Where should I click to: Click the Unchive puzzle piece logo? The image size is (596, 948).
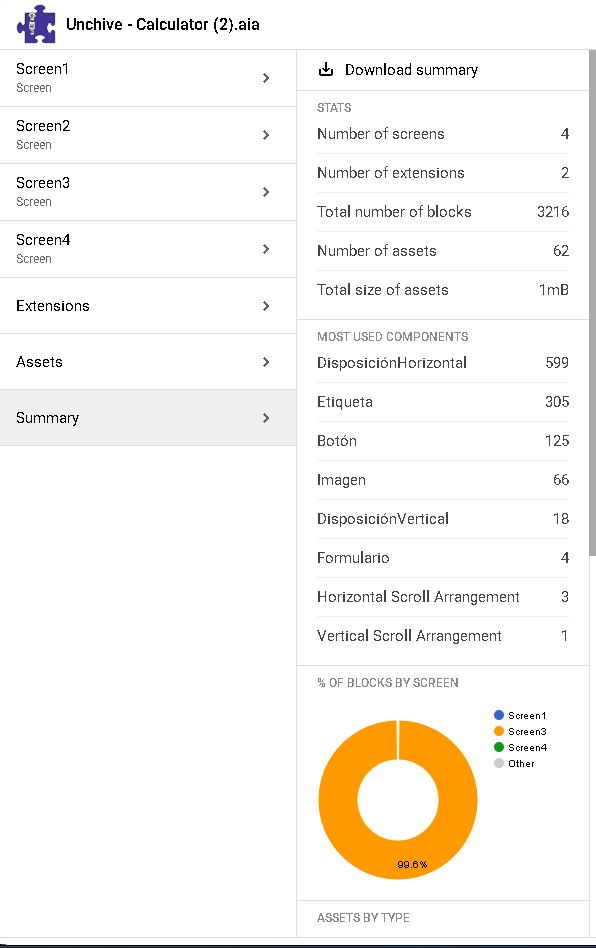(35, 23)
